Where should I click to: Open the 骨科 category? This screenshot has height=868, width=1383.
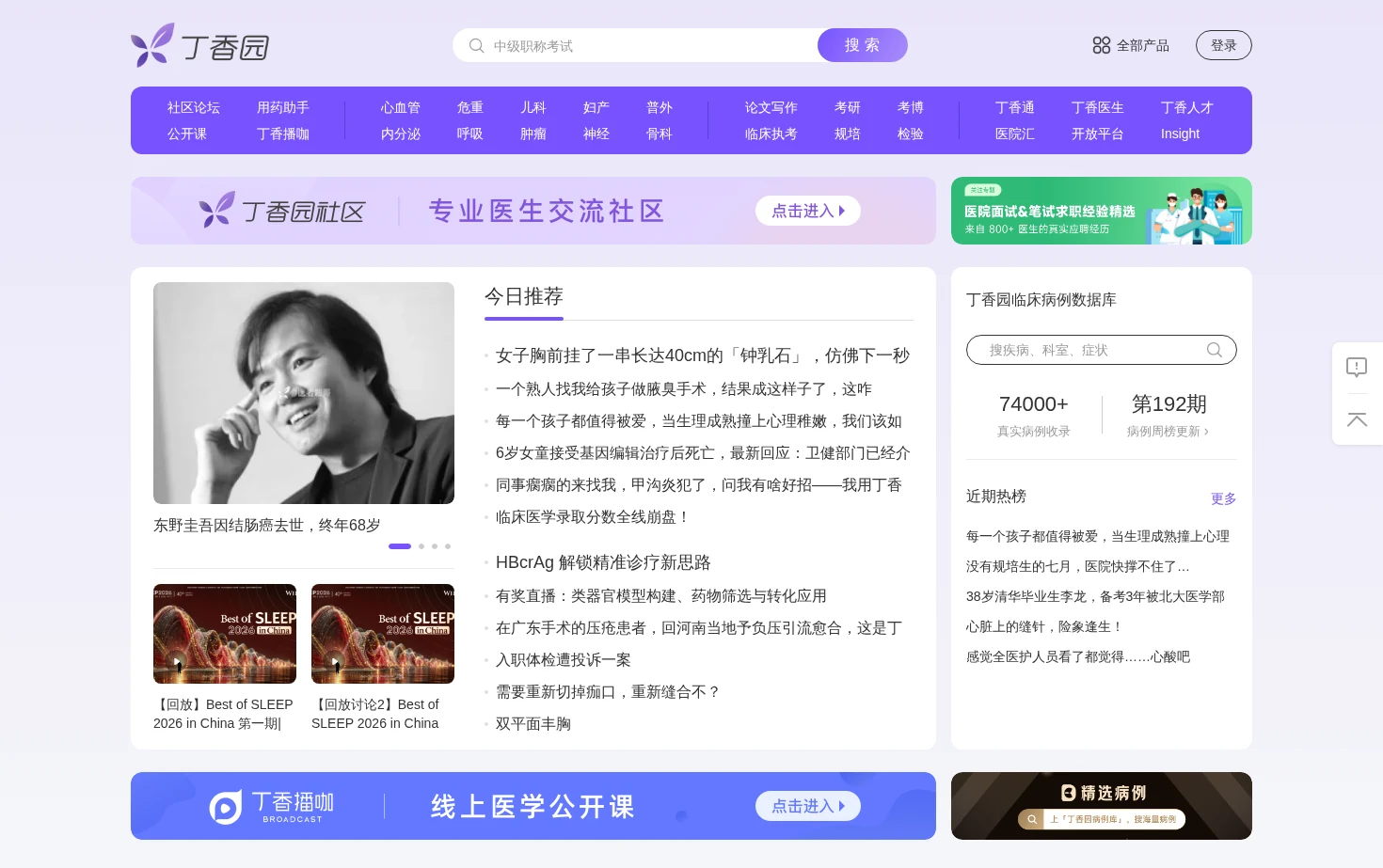coord(660,134)
